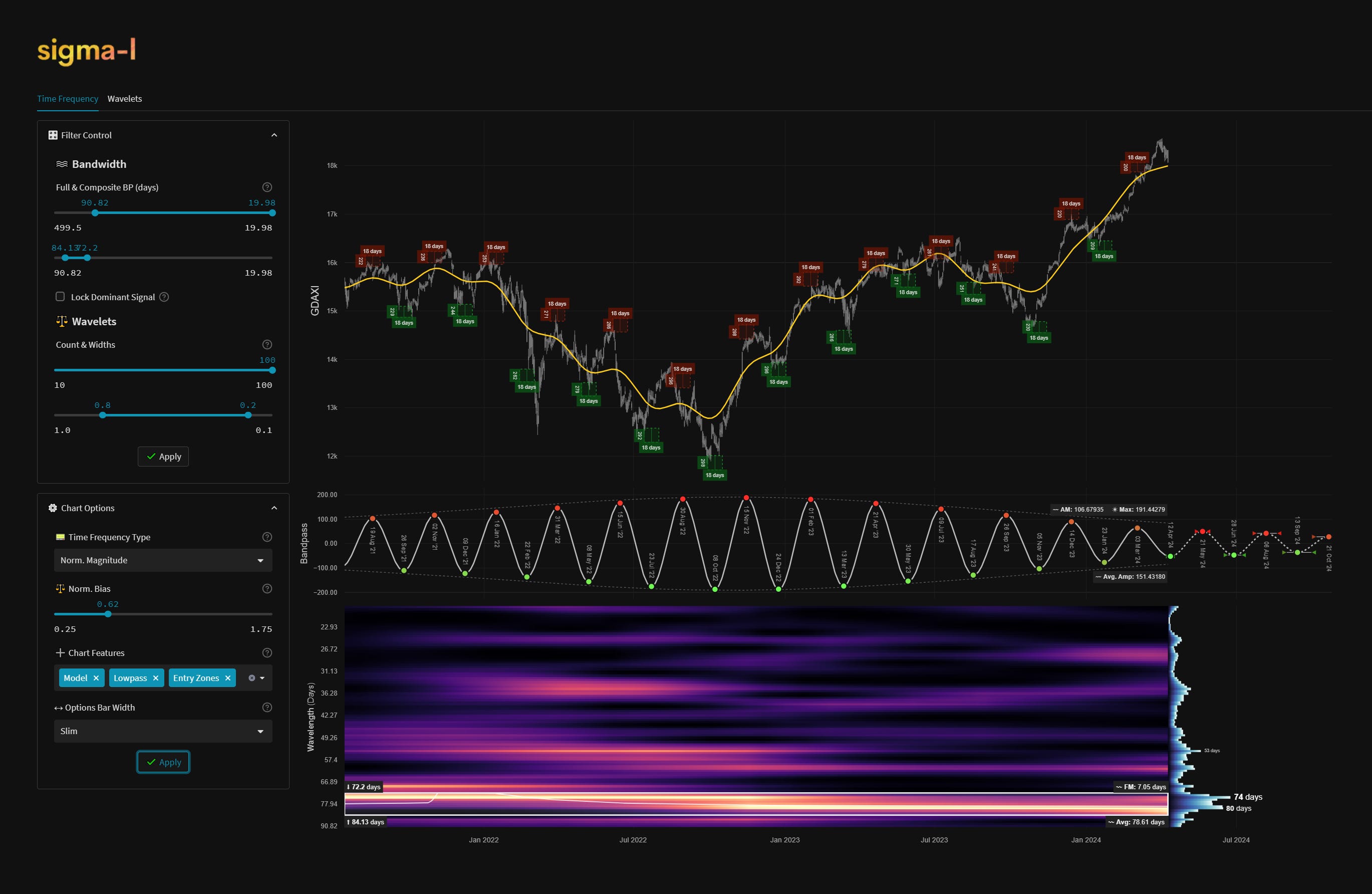Open Options Bar Width Slim dropdown

coord(163,731)
